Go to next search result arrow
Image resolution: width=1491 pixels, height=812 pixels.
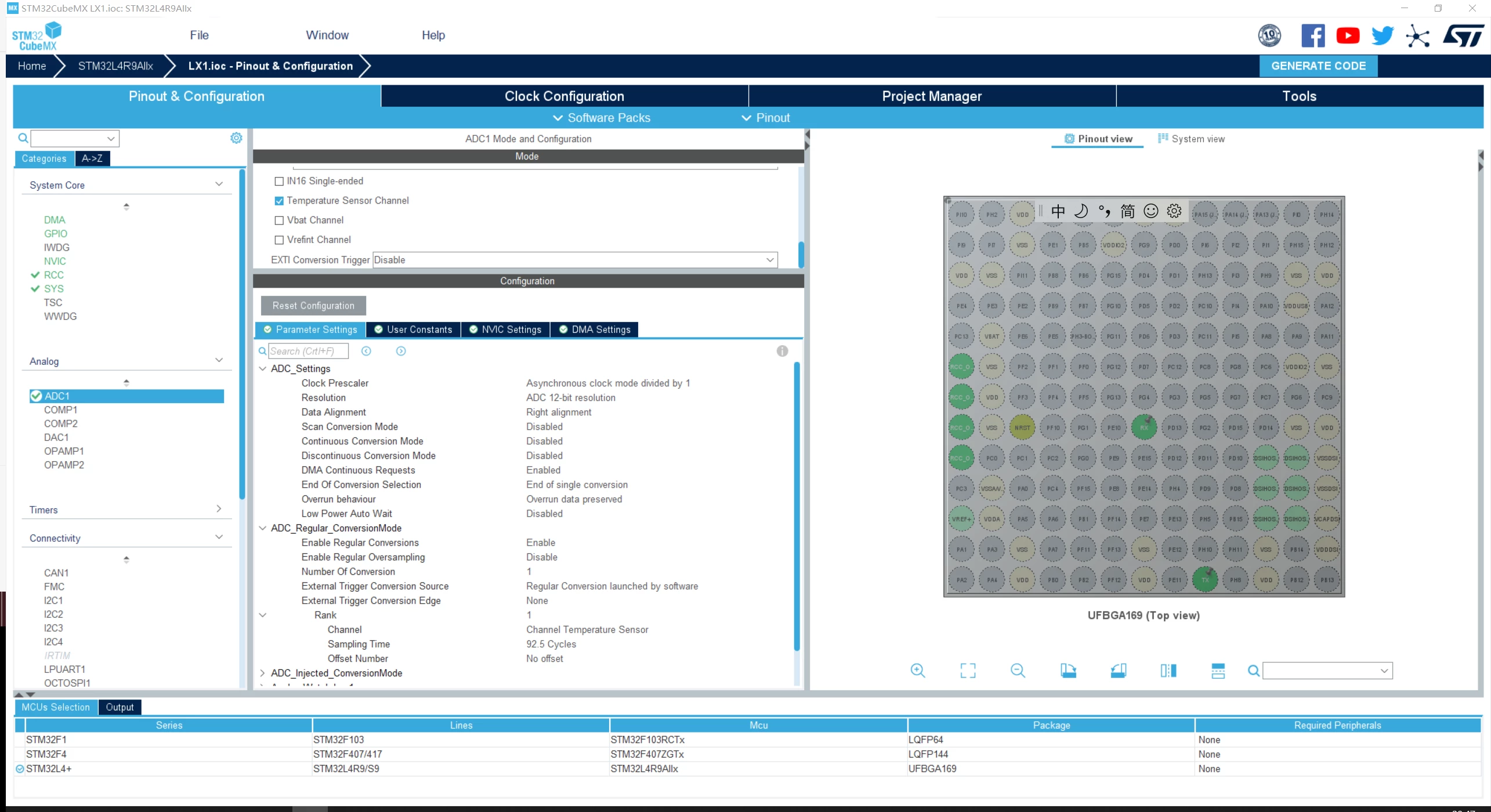401,351
